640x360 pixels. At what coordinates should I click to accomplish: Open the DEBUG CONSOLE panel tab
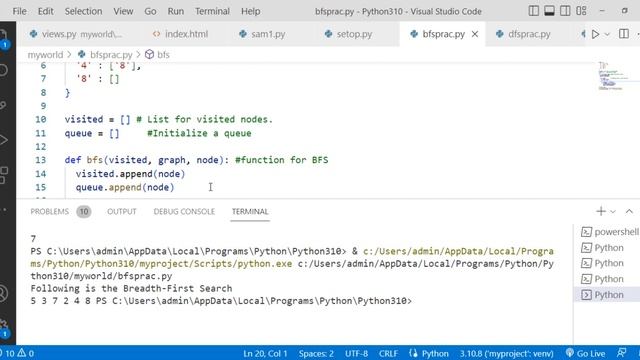tap(184, 211)
